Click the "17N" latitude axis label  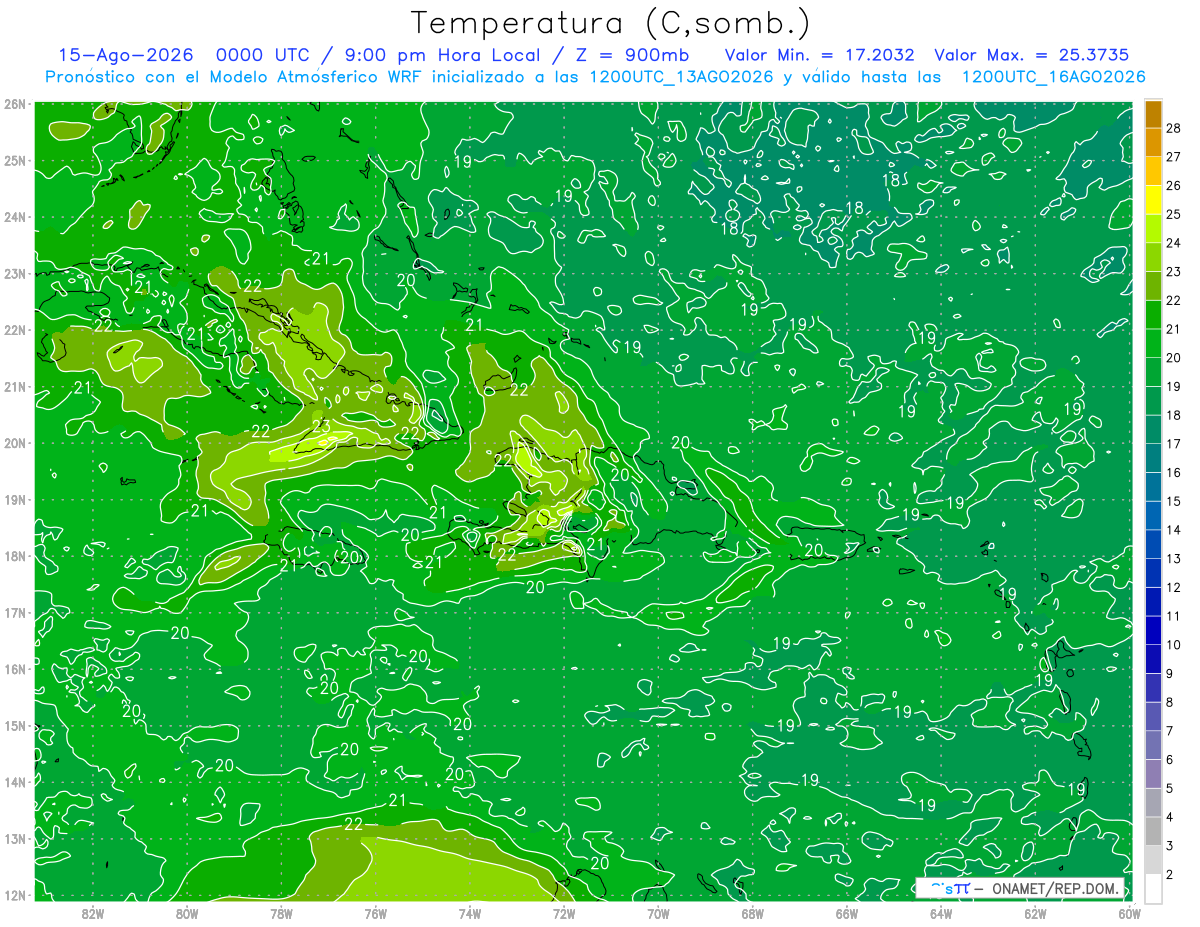click(15, 613)
